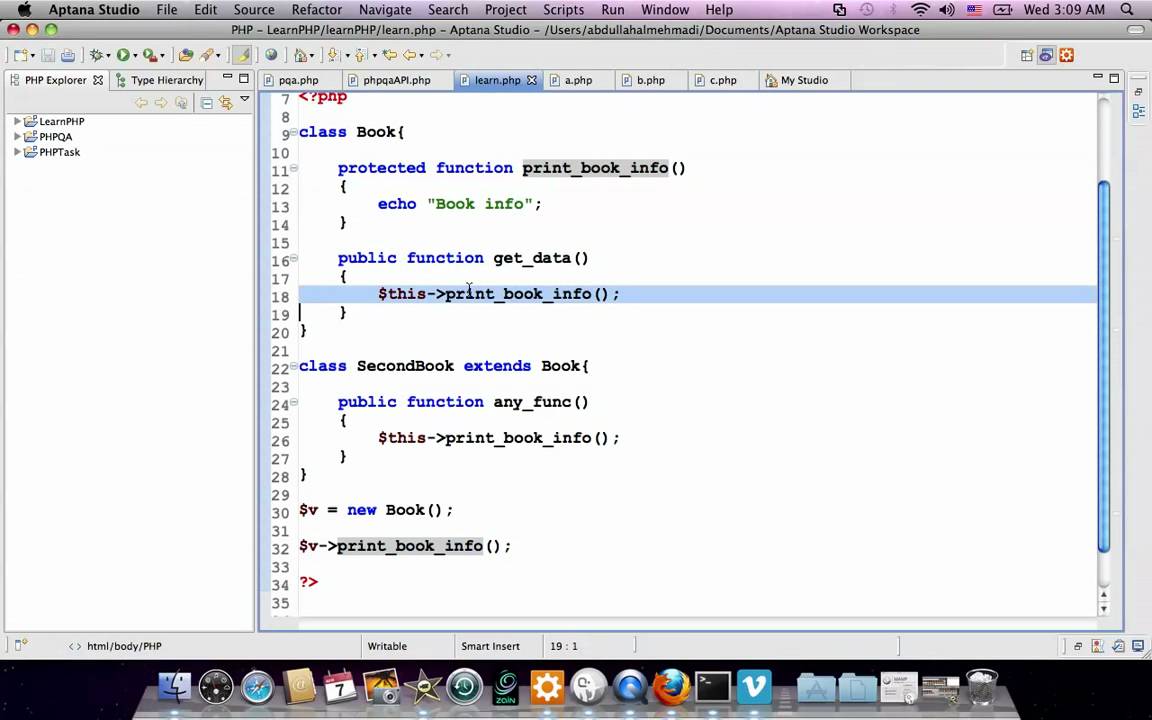
Task: Click the Last Edit Location icon
Action: [389, 55]
